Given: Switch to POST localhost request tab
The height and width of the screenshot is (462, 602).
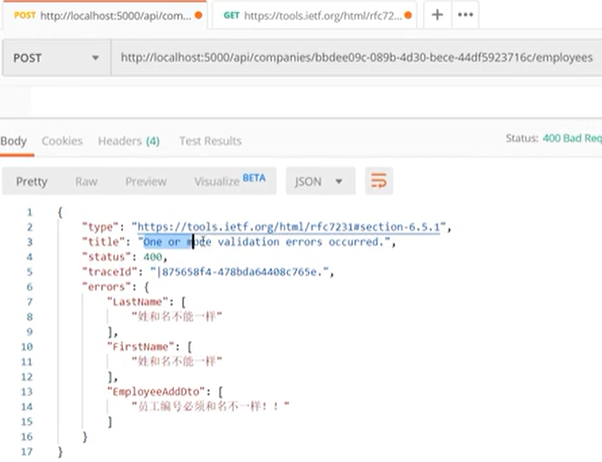Looking at the screenshot, I should (104, 15).
